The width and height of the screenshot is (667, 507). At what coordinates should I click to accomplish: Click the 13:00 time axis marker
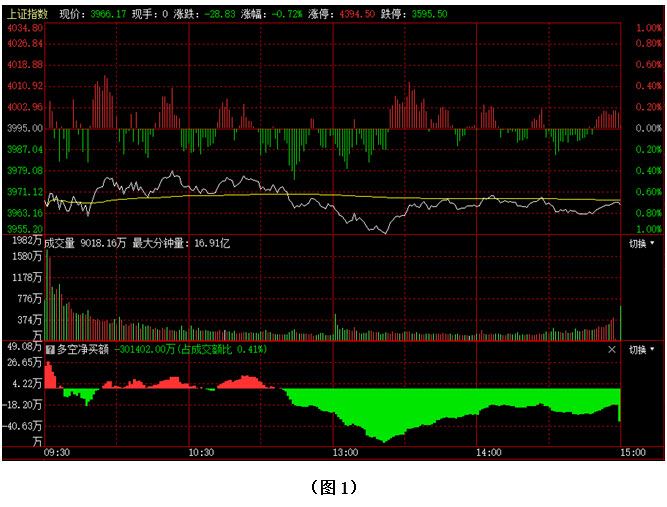[345, 453]
